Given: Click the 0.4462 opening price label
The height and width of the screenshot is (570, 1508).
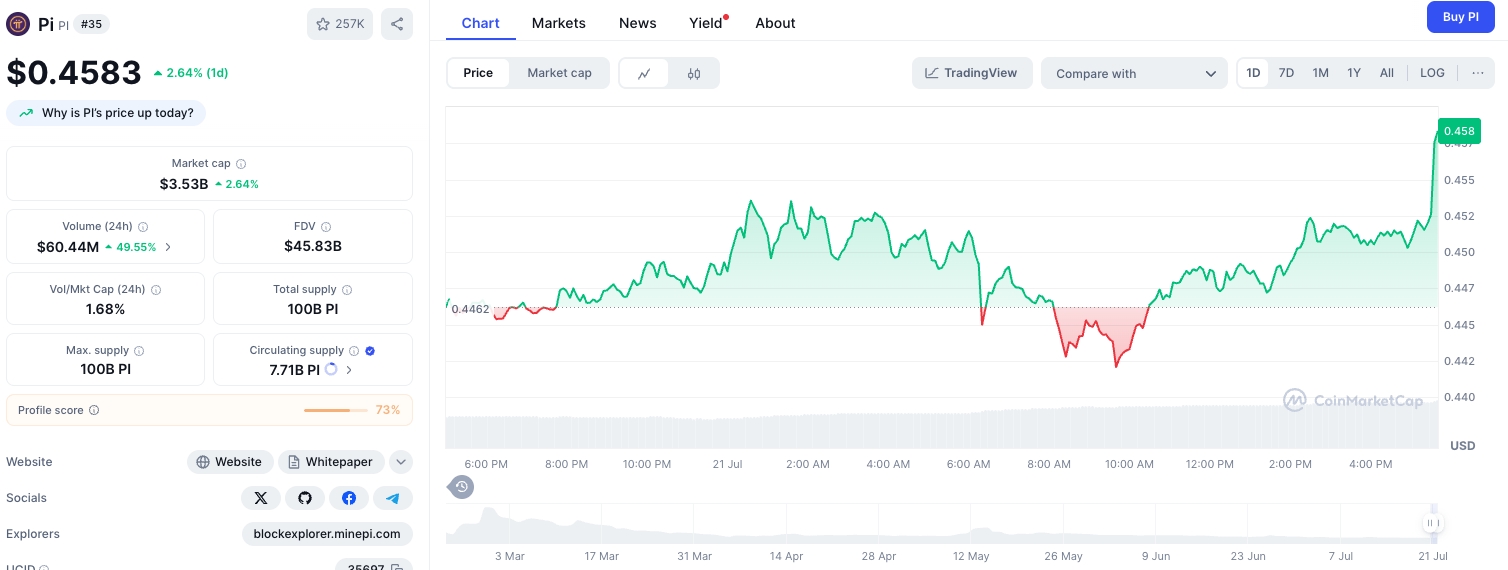Looking at the screenshot, I should click(470, 309).
